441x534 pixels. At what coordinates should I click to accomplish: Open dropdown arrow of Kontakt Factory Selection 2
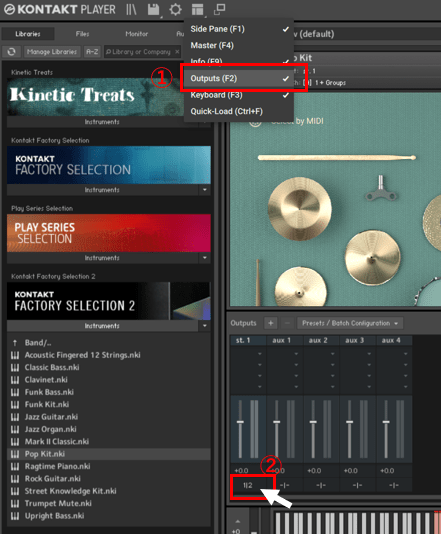tap(205, 326)
